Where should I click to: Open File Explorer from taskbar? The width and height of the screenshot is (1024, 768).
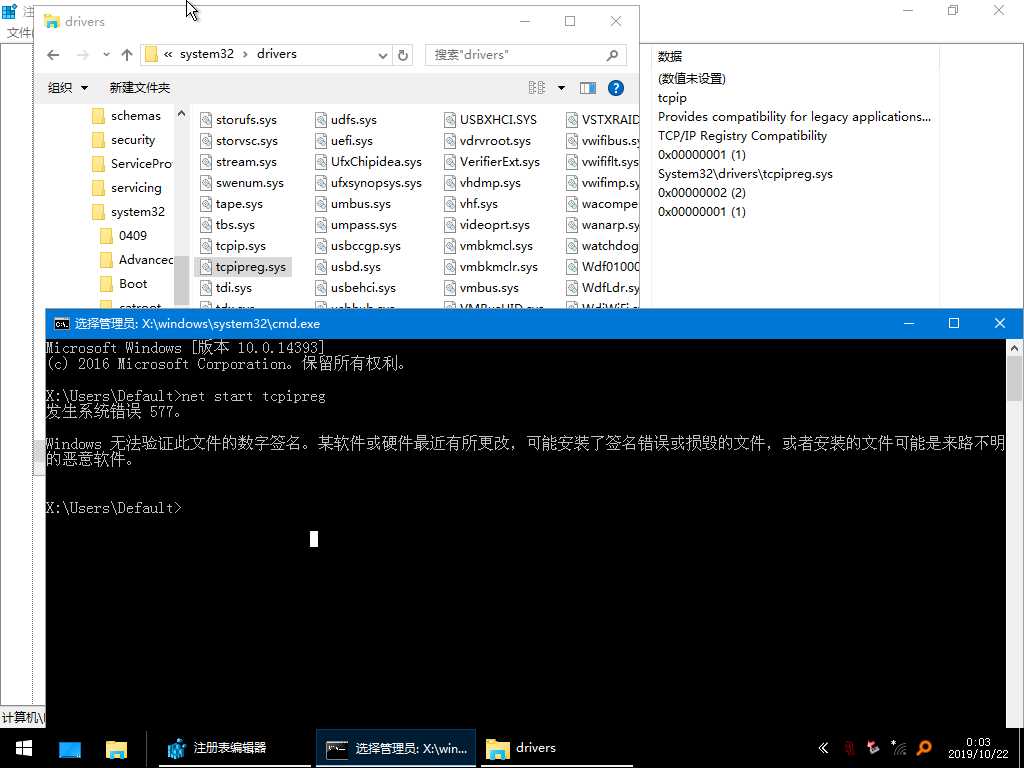point(116,748)
